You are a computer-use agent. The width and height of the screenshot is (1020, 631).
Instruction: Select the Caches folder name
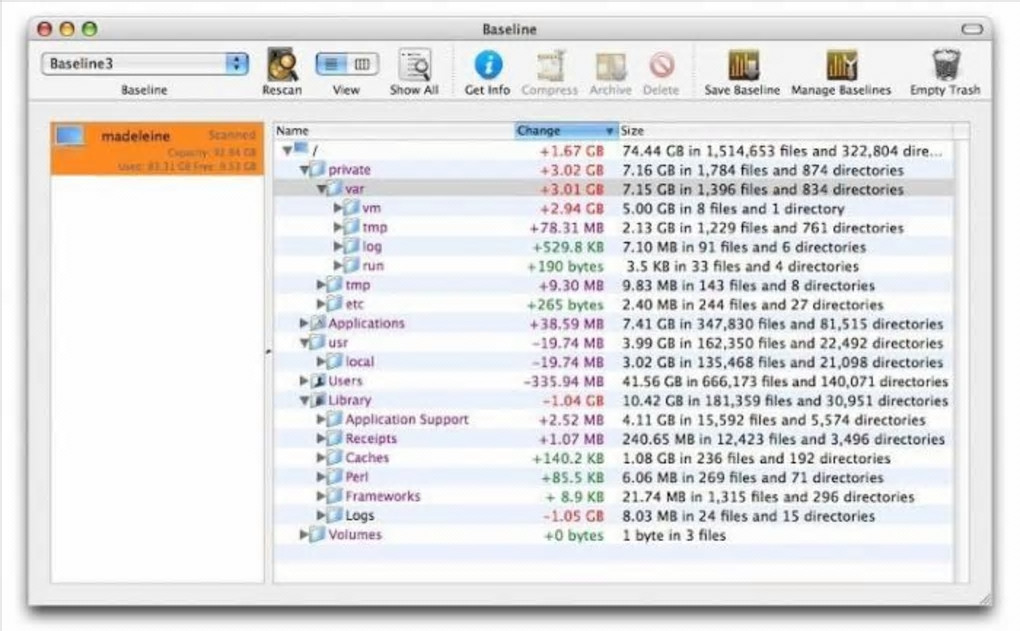click(367, 457)
